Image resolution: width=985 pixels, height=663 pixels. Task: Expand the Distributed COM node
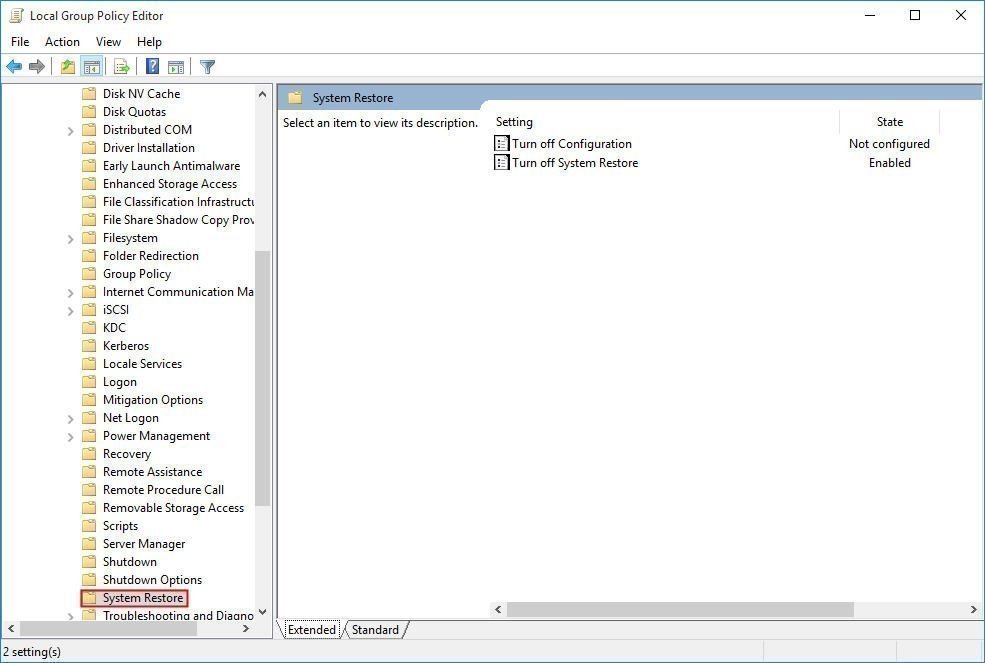pos(70,131)
